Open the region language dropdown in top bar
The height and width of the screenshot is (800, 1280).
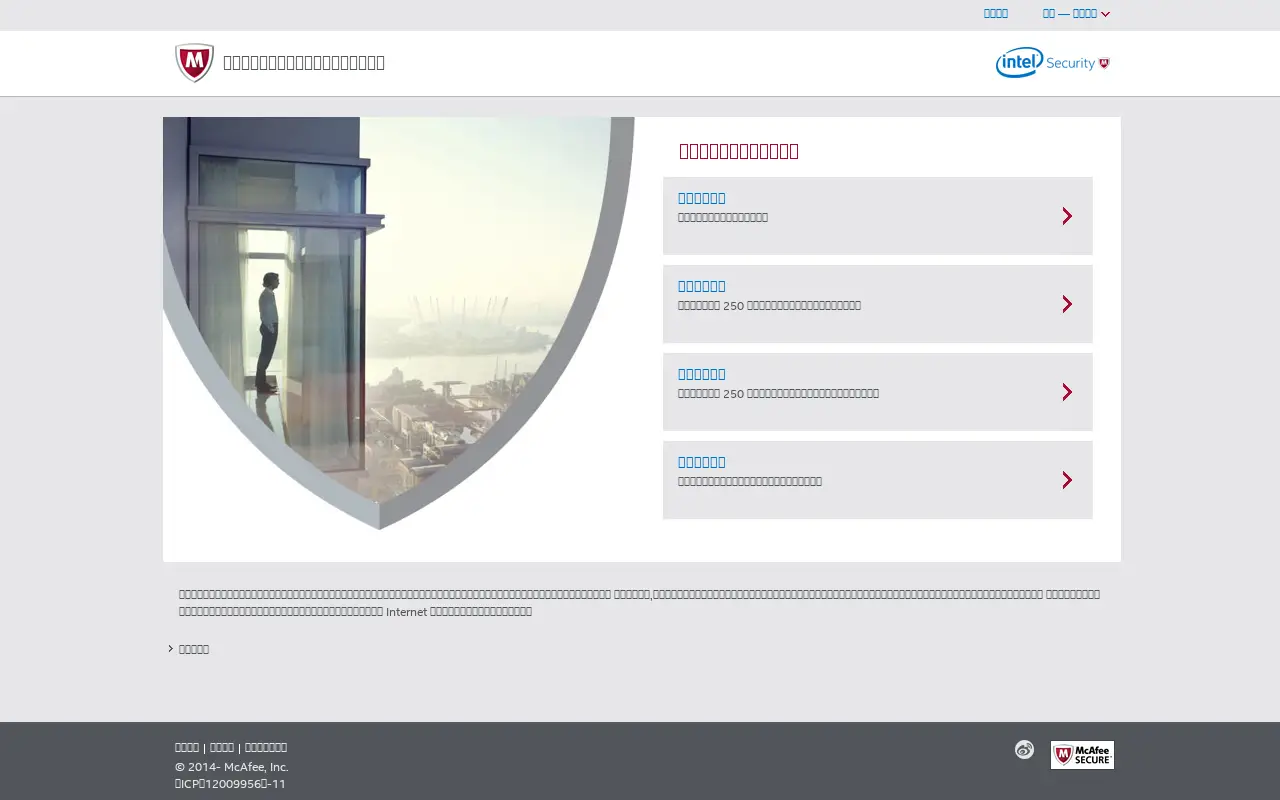tap(1076, 14)
